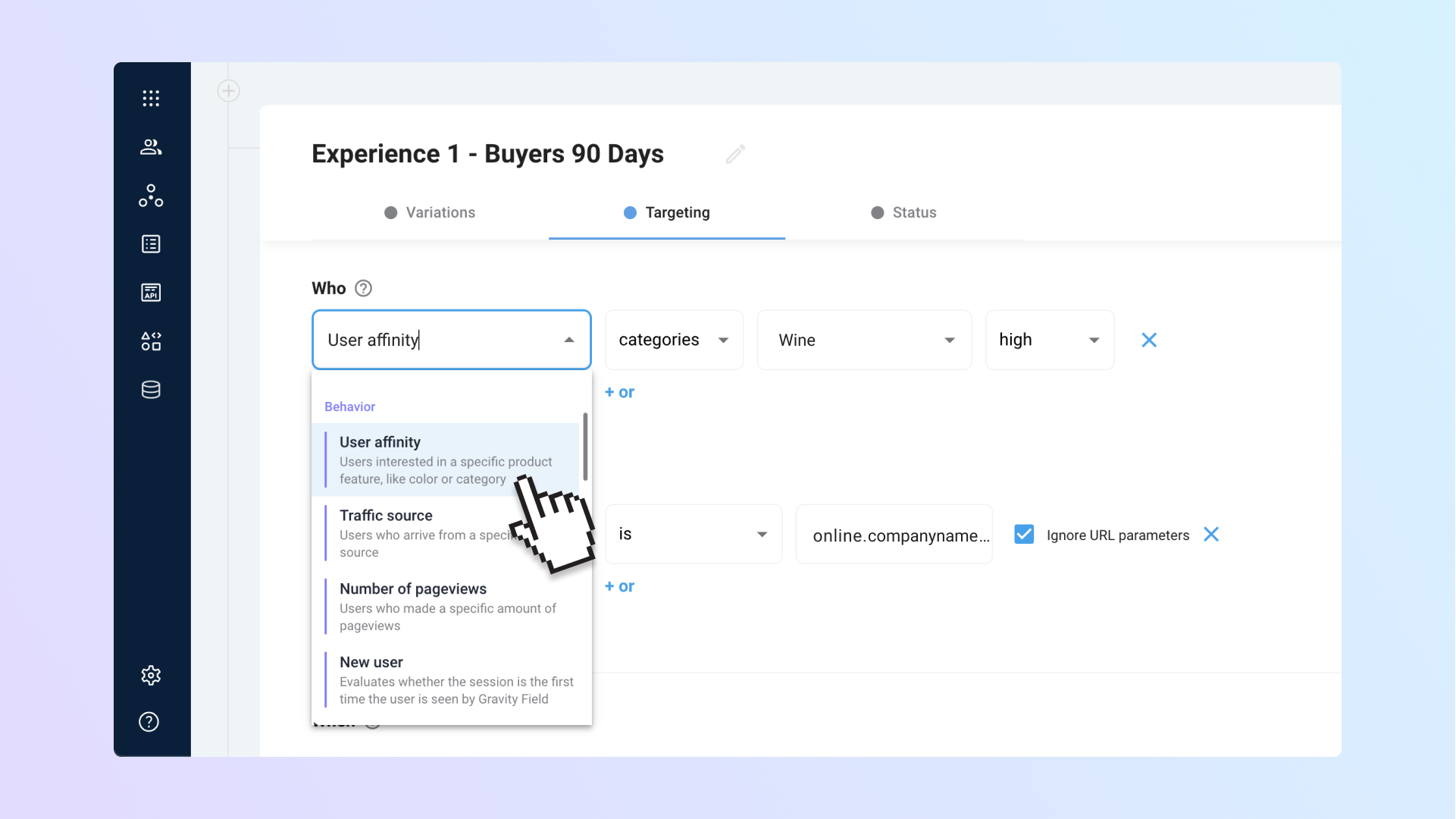Switch to the Status tab

coord(903,212)
